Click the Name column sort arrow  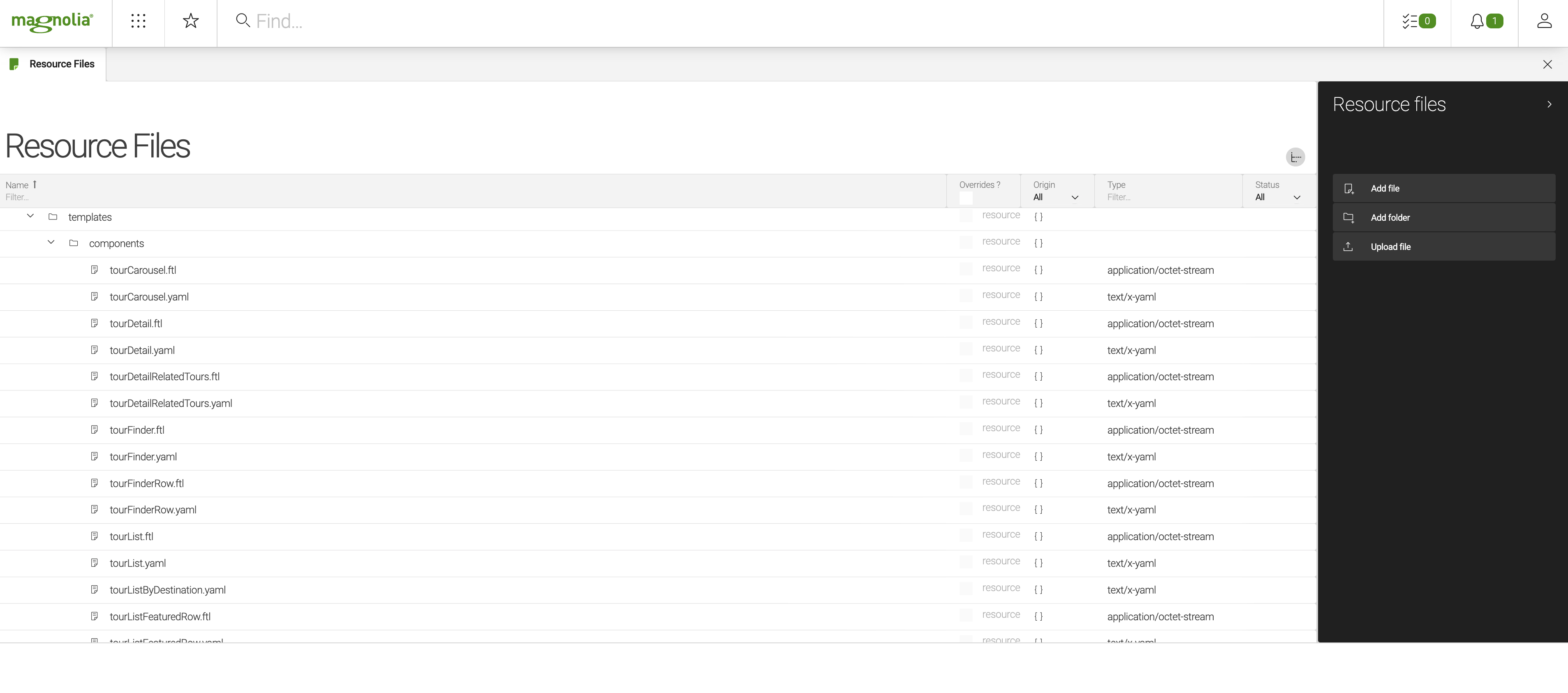click(x=35, y=185)
